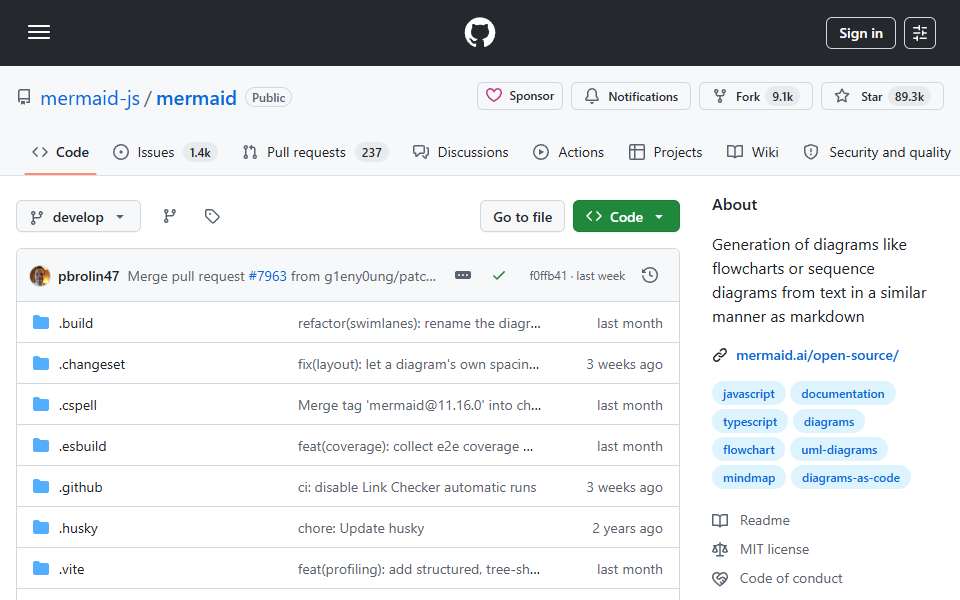Sponsor this project via heart button

point(520,96)
